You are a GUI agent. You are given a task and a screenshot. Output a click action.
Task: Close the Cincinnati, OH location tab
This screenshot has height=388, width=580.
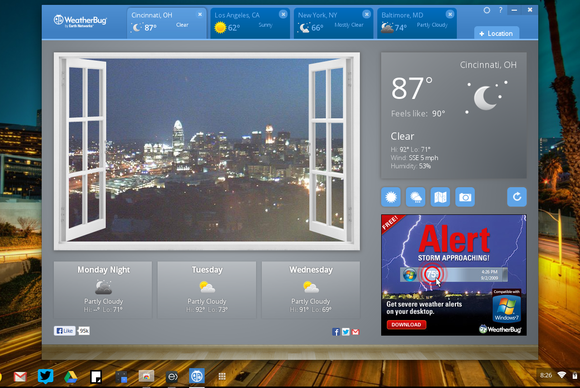click(200, 14)
